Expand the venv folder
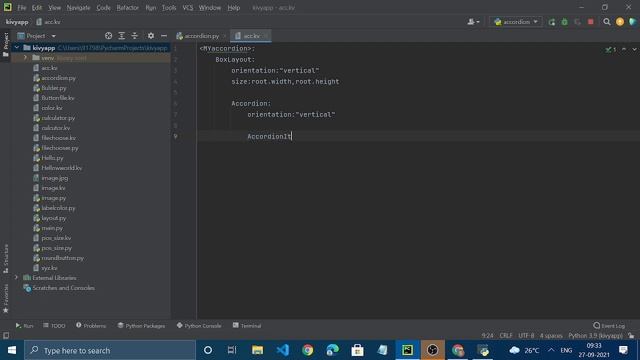Image resolution: width=640 pixels, height=360 pixels. click(25, 58)
